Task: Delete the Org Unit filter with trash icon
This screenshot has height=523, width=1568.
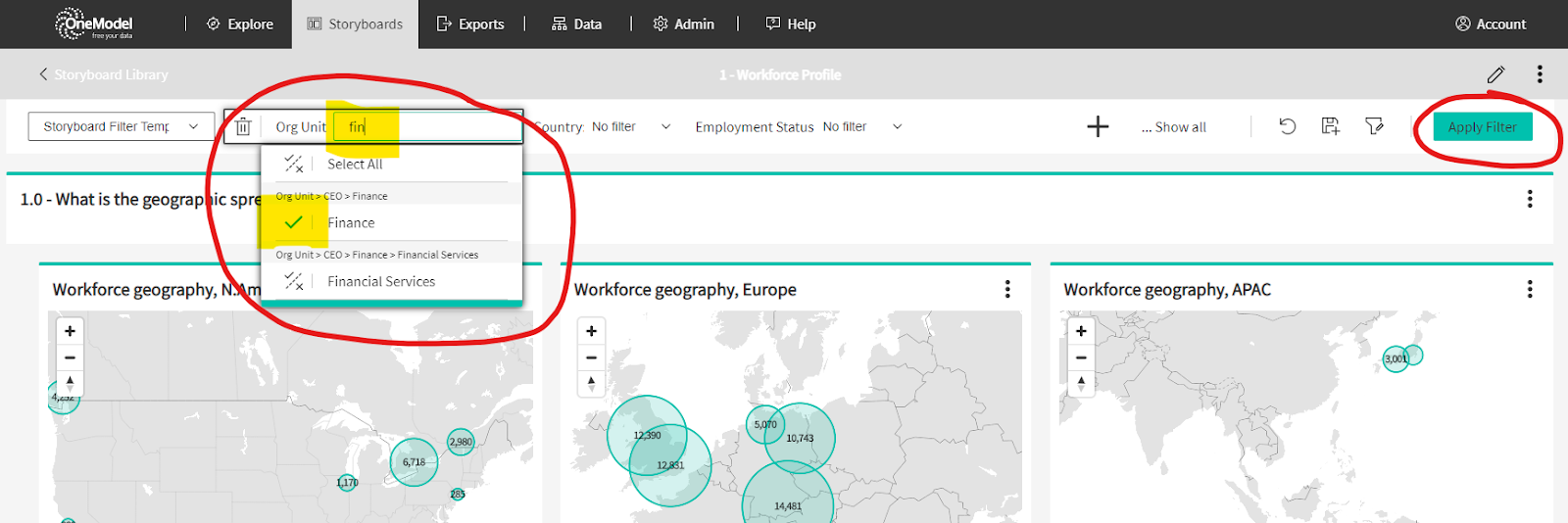Action: tap(243, 127)
